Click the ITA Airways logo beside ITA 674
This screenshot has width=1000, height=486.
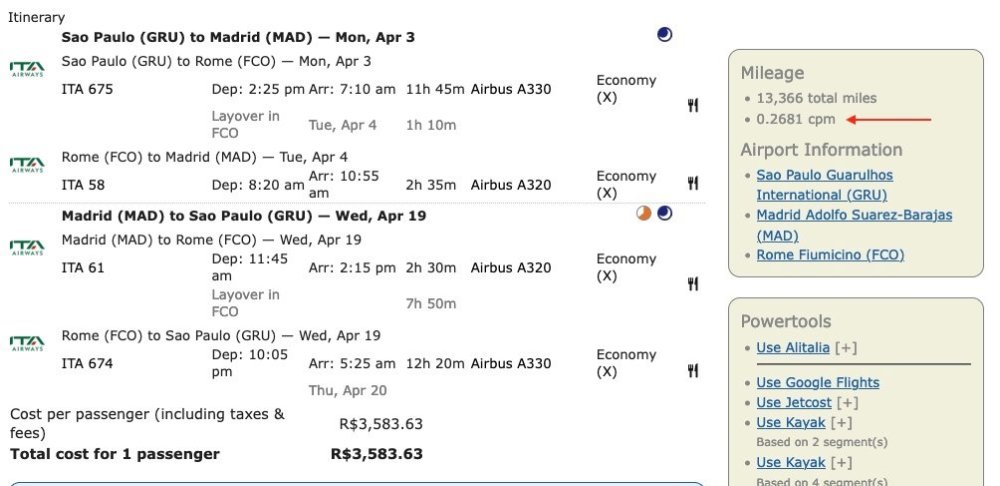[x=27, y=343]
